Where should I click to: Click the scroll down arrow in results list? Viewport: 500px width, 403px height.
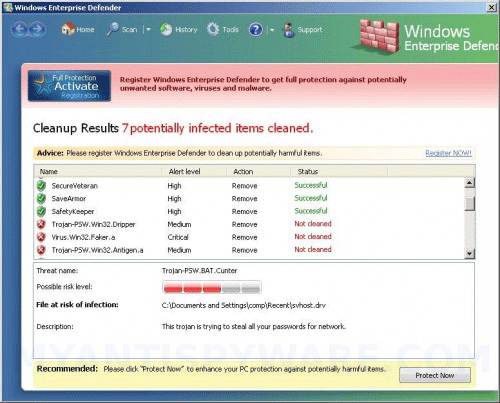469,254
